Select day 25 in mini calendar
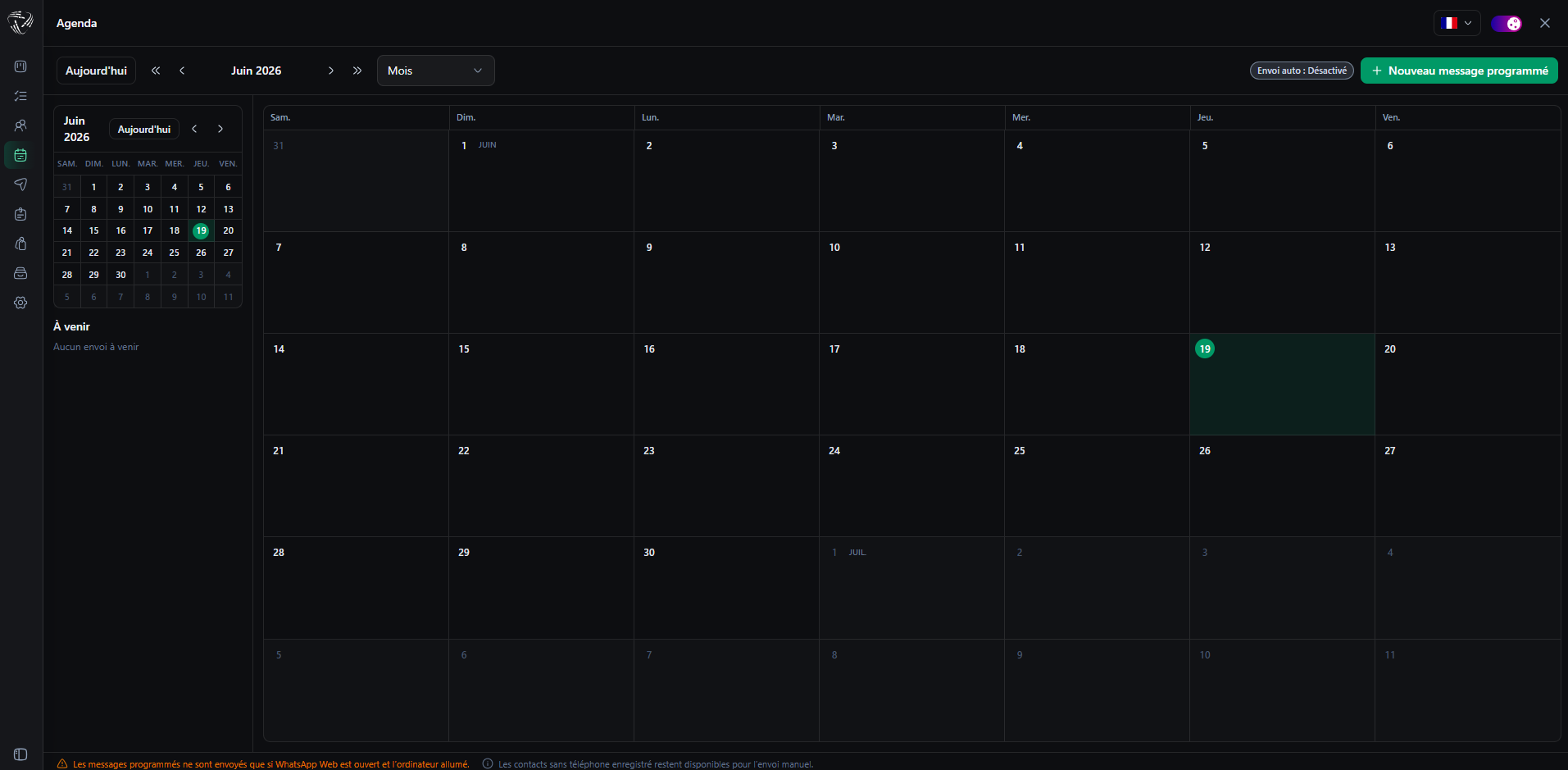The height and width of the screenshot is (770, 1568). click(x=175, y=253)
